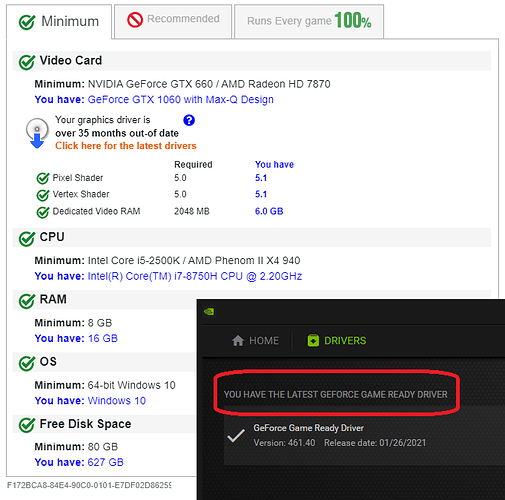Click here for the latest drivers link
The image size is (505, 500).
point(126,146)
